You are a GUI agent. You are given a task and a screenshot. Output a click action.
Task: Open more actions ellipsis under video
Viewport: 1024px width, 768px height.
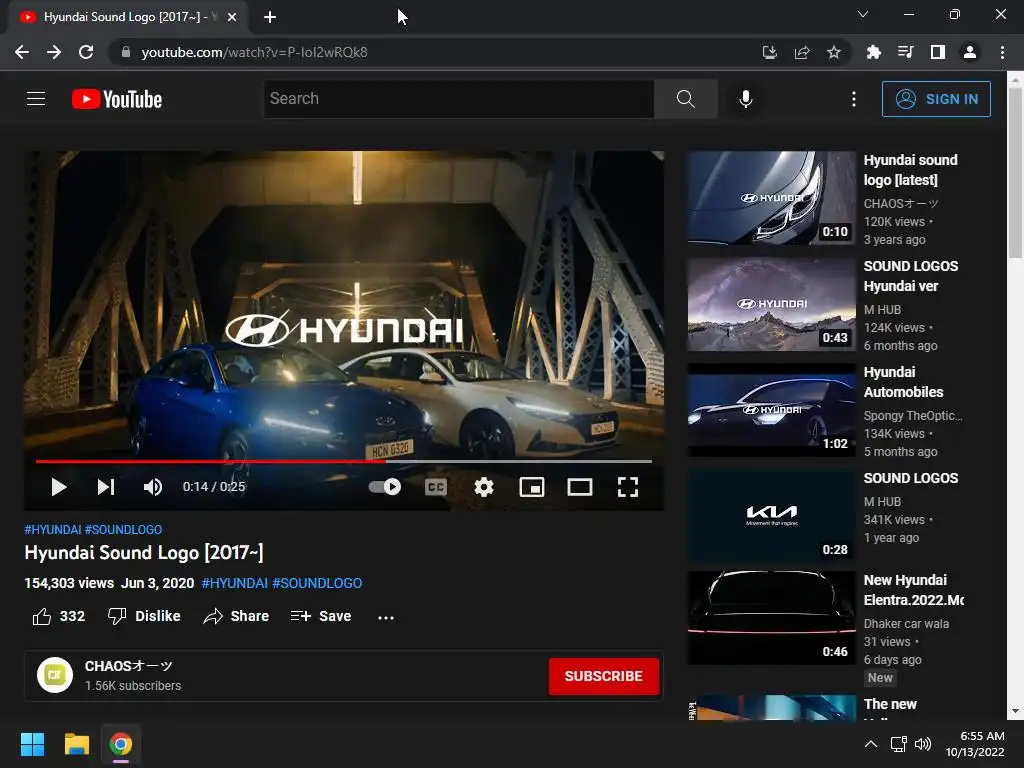[x=386, y=617]
